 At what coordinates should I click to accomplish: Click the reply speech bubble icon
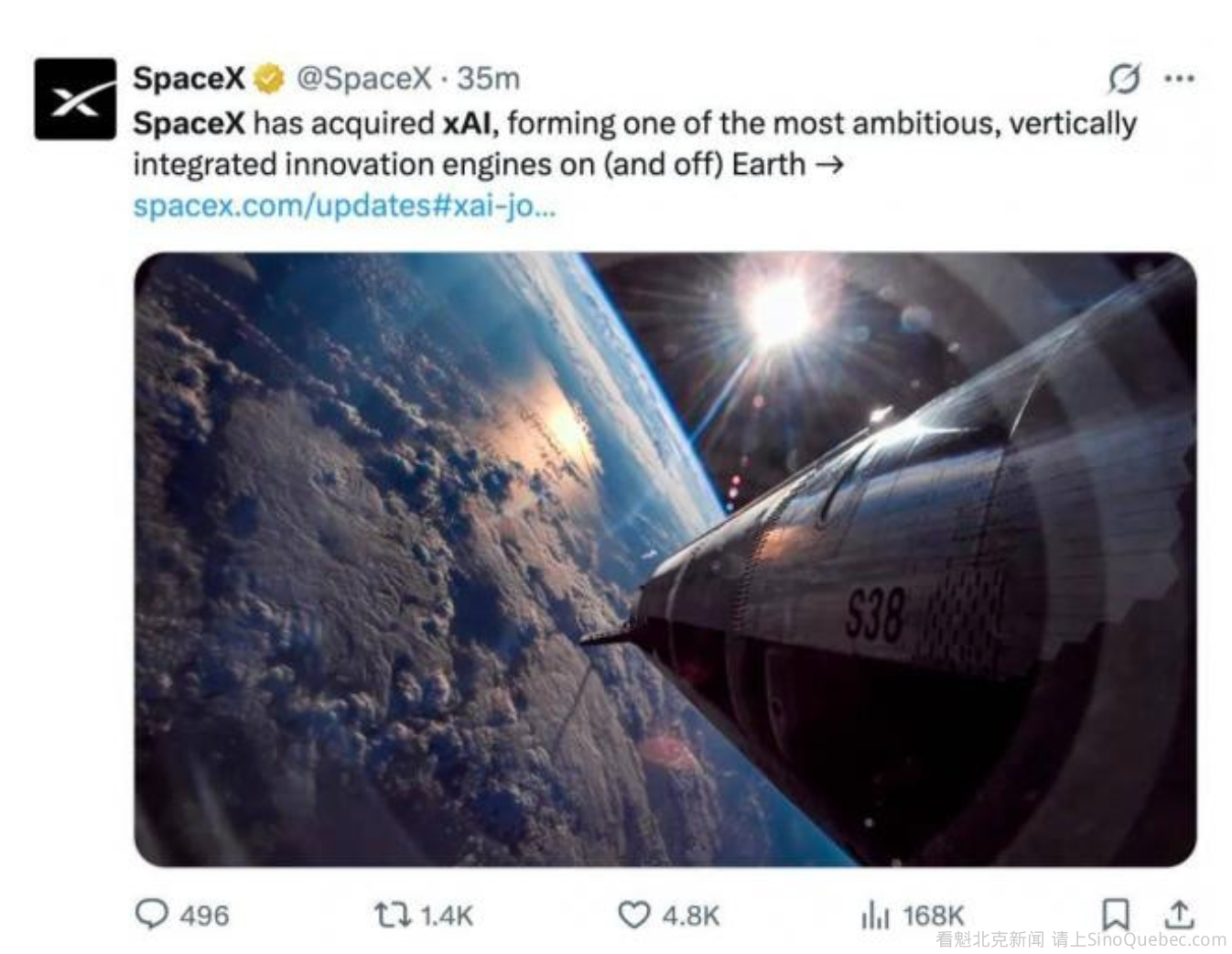tap(152, 914)
